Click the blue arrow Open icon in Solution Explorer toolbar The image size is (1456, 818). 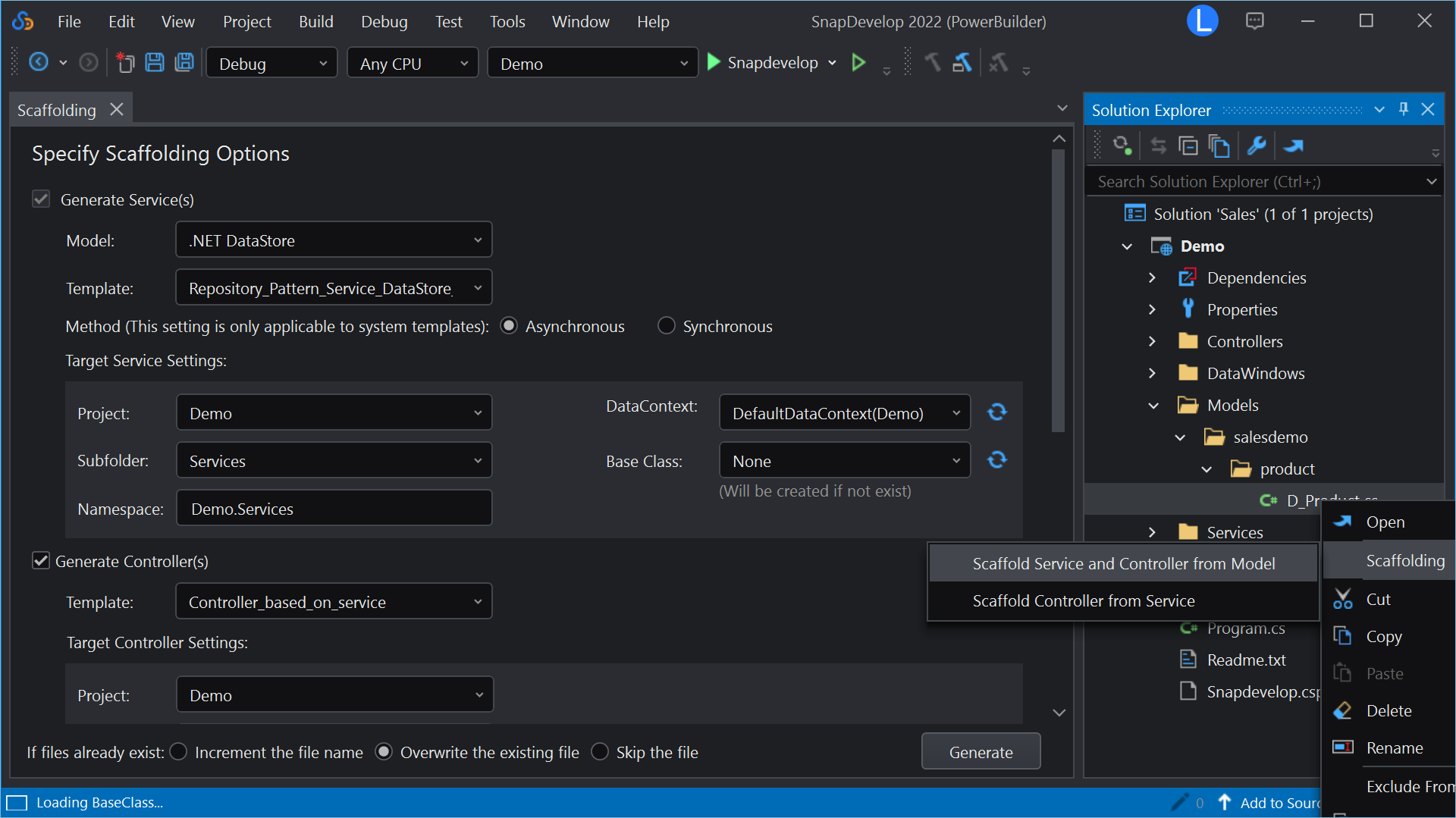point(1294,146)
